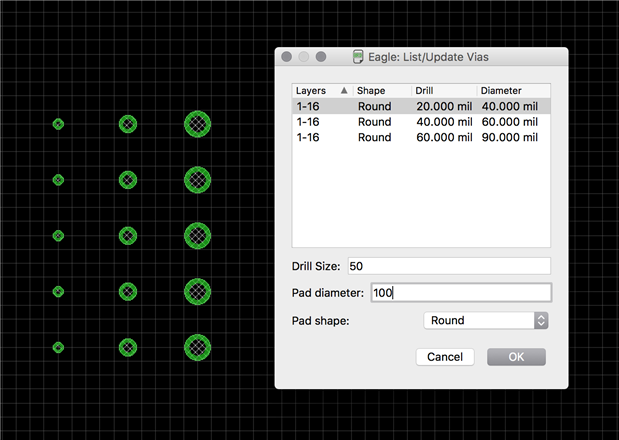Click the bottom small via in left column
Image resolution: width=619 pixels, height=440 pixels.
[x=59, y=347]
